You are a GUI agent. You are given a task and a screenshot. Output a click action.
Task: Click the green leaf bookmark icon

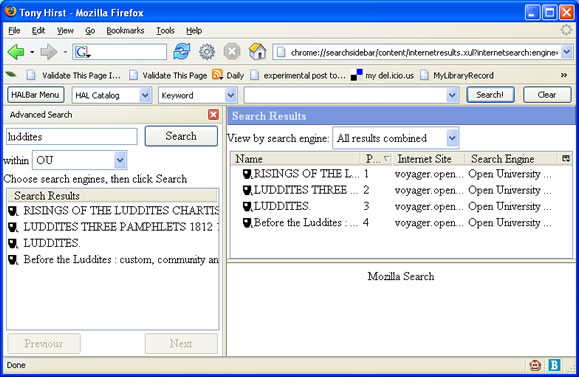tap(11, 75)
